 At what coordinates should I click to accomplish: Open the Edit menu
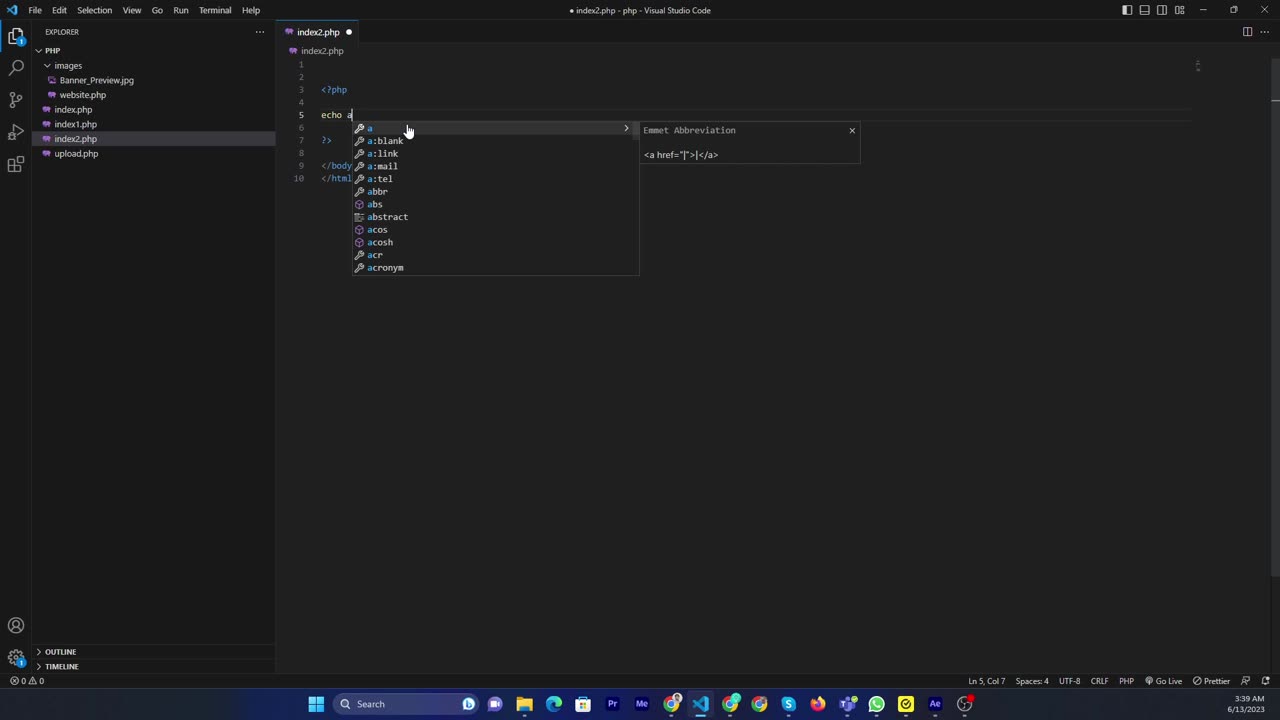point(59,10)
